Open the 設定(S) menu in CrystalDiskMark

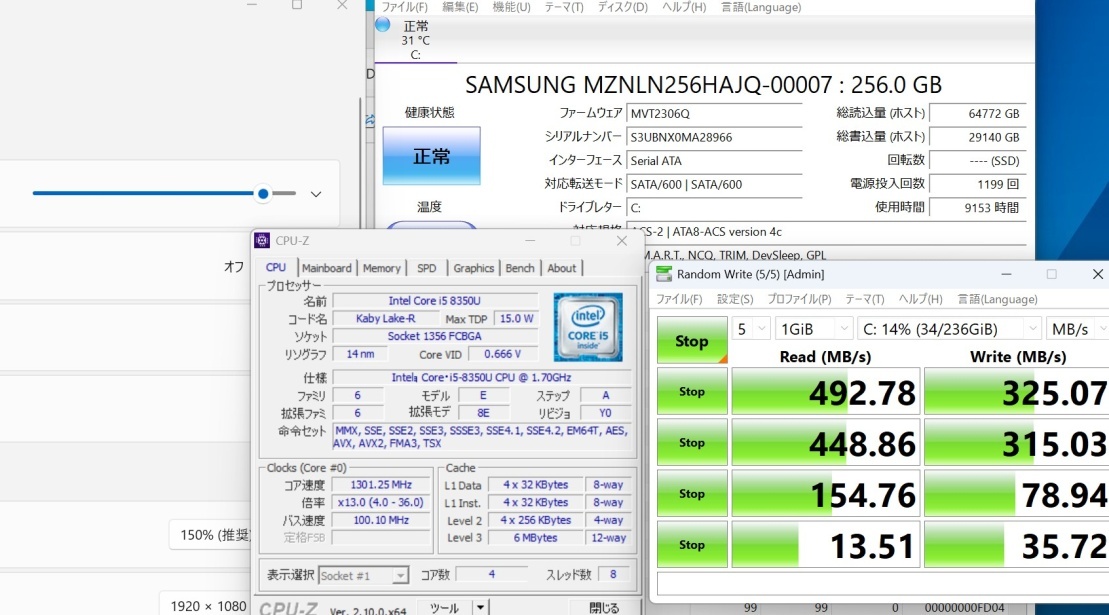point(735,299)
